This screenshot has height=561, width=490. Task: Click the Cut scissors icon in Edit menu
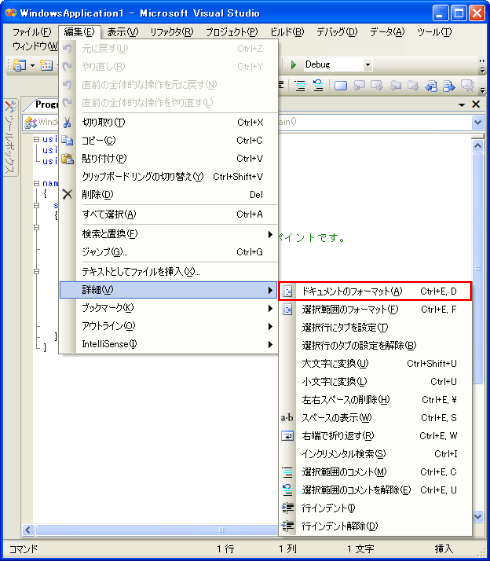(67, 122)
